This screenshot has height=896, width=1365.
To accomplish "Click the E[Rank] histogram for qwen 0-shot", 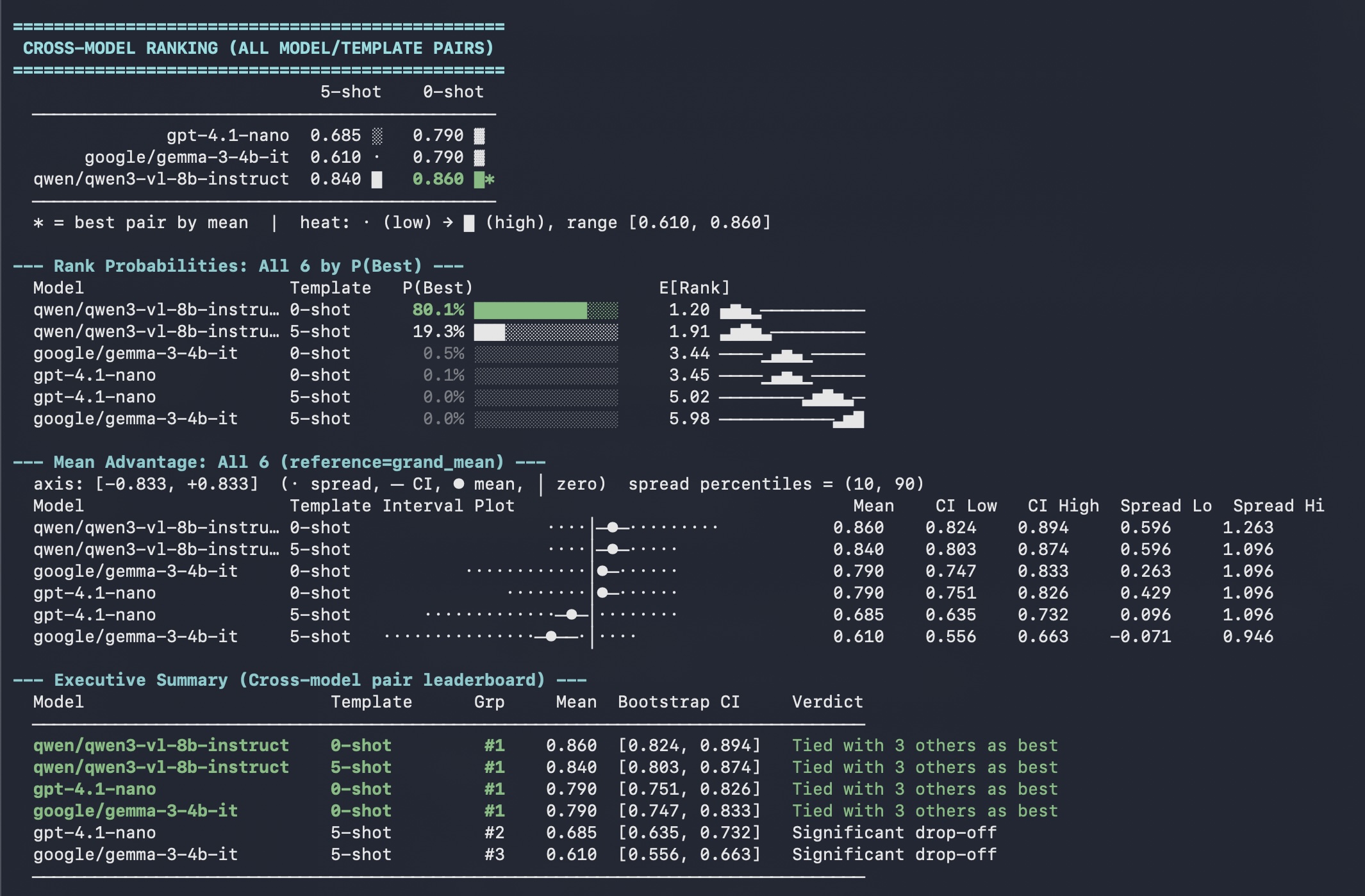I will click(x=740, y=310).
